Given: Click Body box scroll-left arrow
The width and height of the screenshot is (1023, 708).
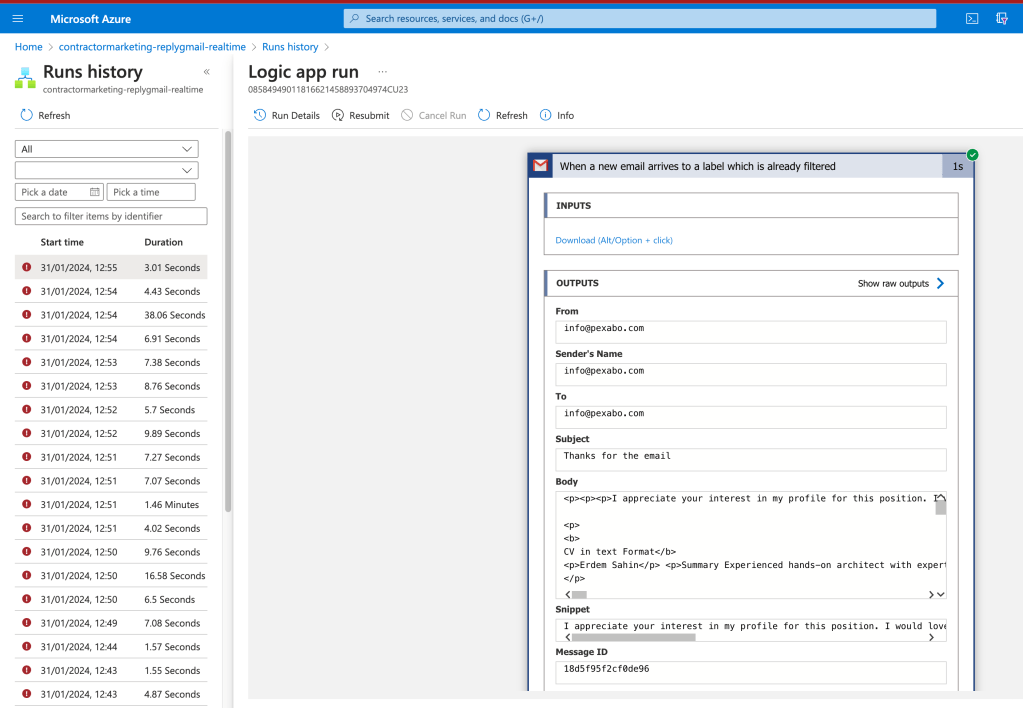Looking at the screenshot, I should (568, 594).
